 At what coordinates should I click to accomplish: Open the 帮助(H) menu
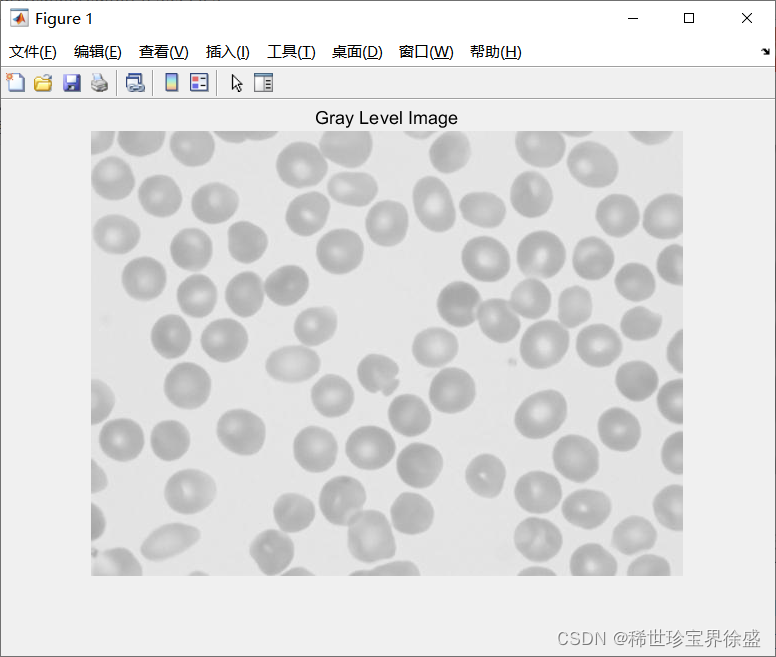(495, 52)
